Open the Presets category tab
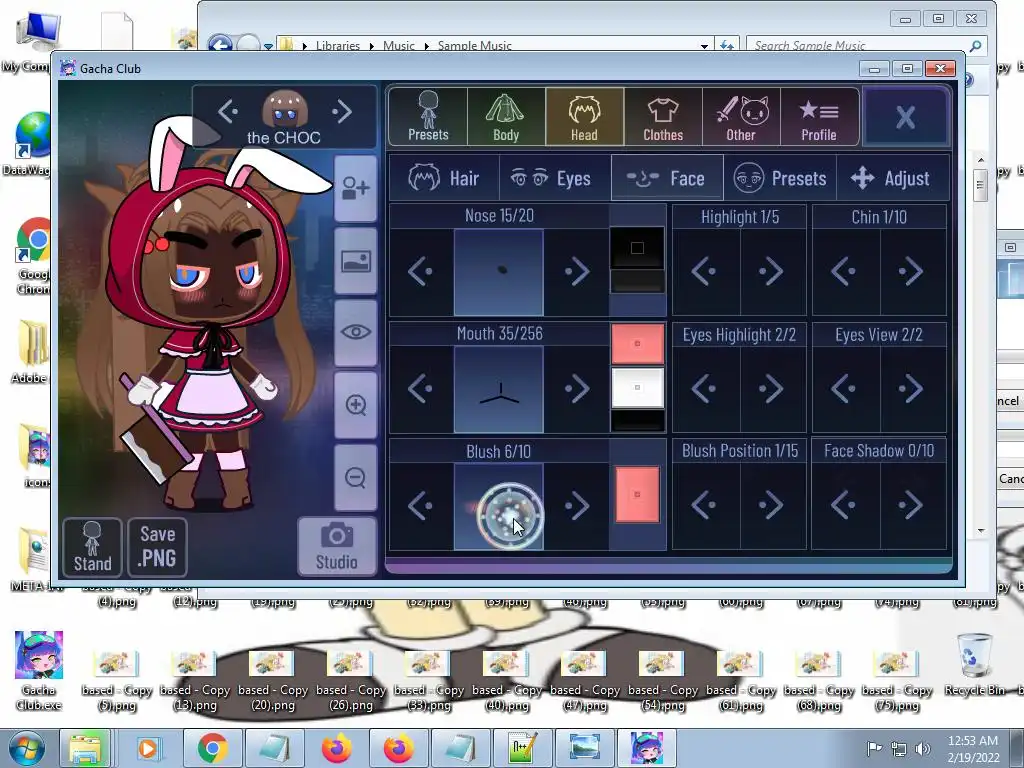The height and width of the screenshot is (768, 1024). coord(428,117)
